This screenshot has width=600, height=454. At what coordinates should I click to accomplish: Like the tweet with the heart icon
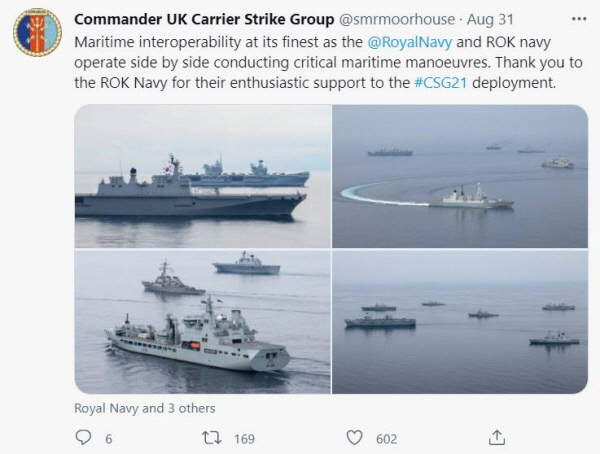pos(354,438)
